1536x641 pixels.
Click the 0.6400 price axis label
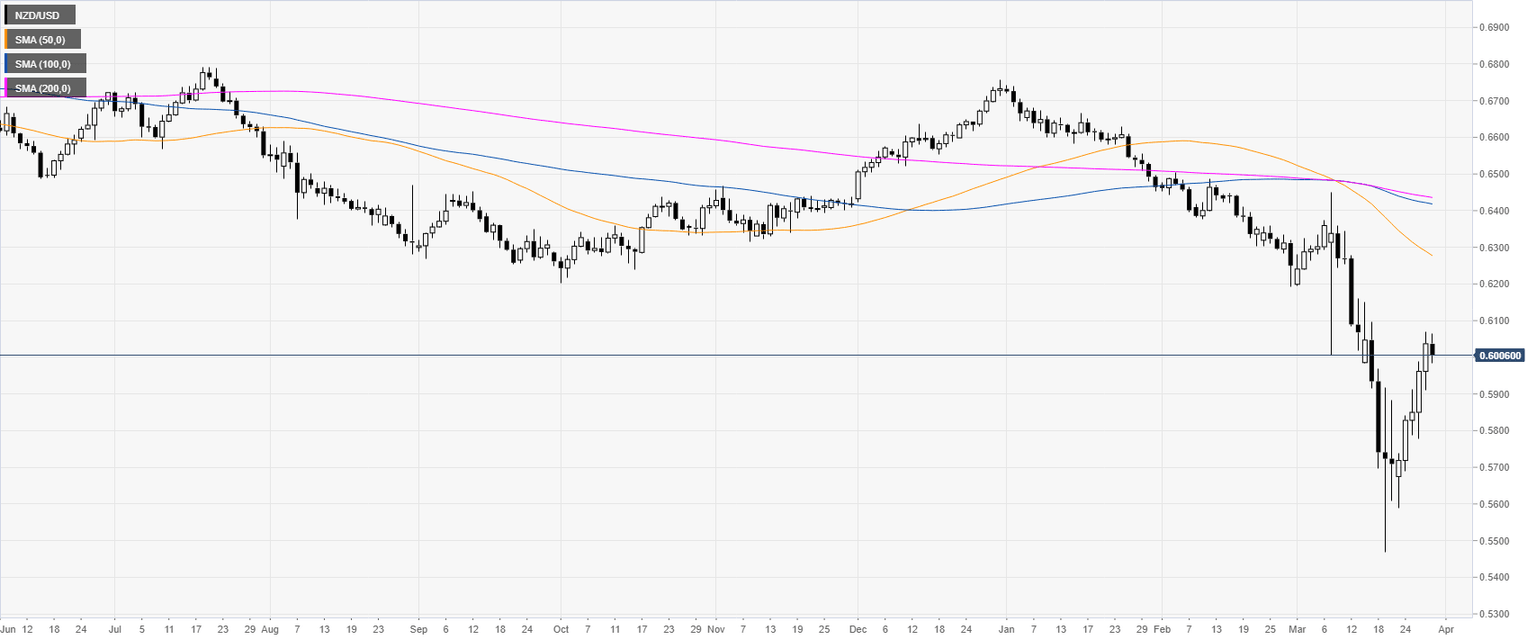pos(1495,211)
